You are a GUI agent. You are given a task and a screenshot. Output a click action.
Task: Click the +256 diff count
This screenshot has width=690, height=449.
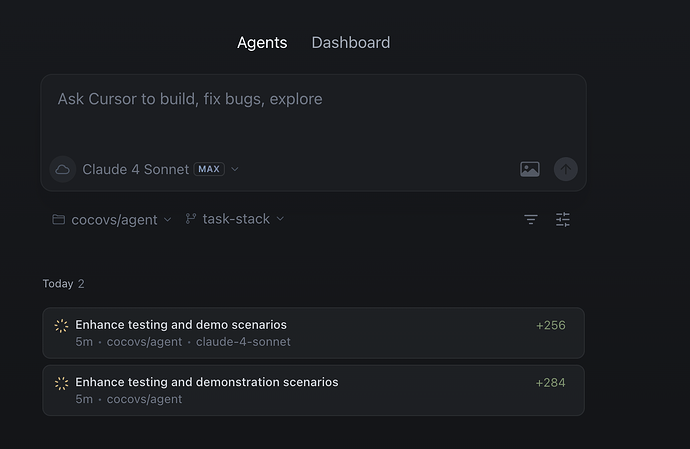[x=551, y=325]
